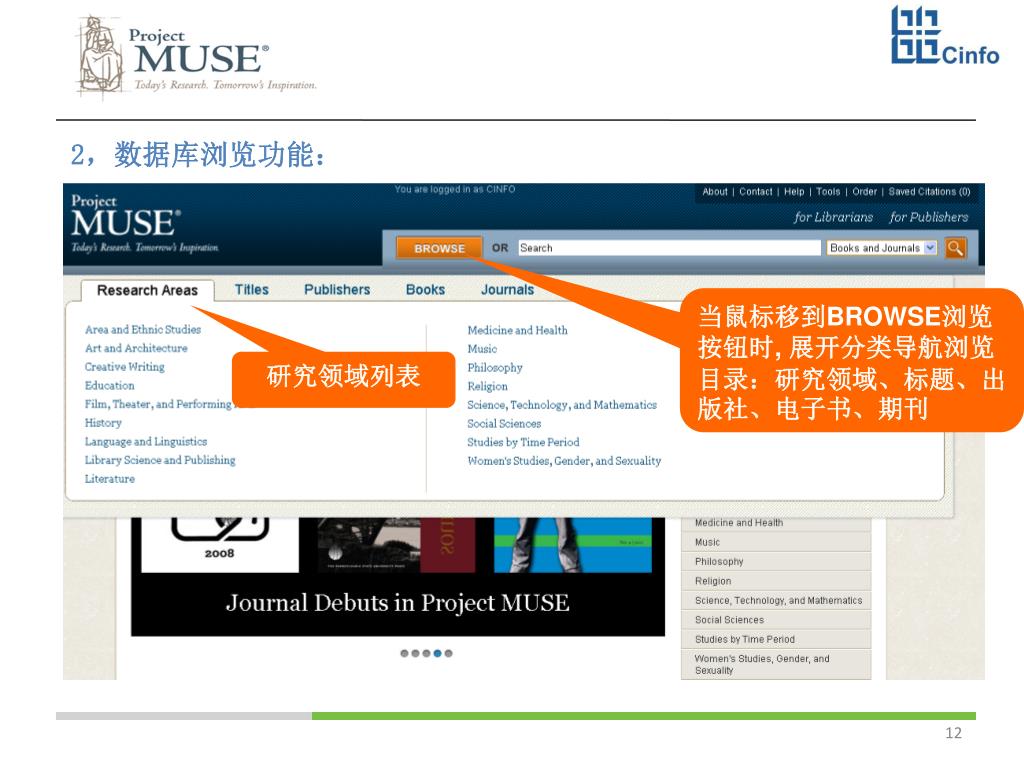
Task: Click the 2008 journal cover thumbnail
Action: click(220, 545)
